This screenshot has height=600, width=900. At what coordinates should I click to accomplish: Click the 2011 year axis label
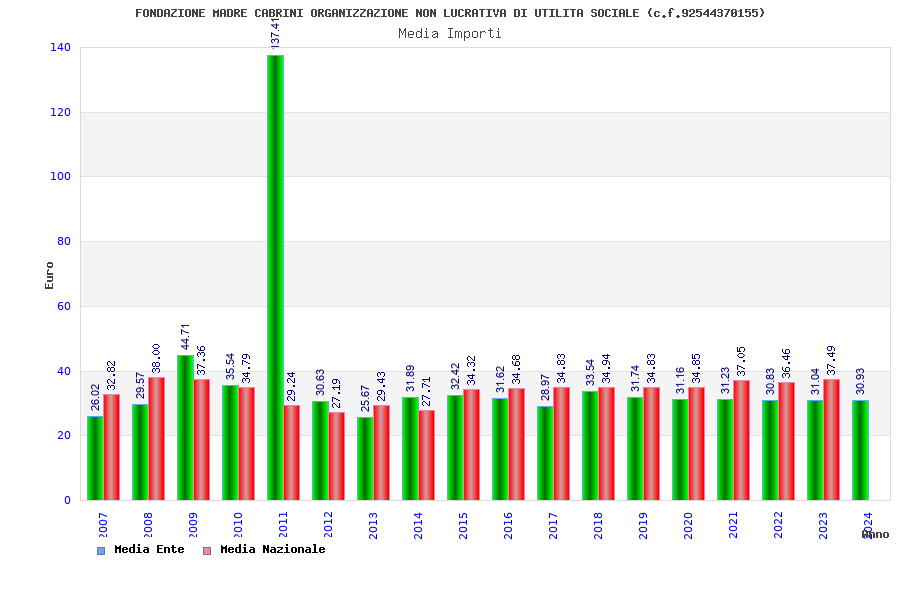coord(284,525)
